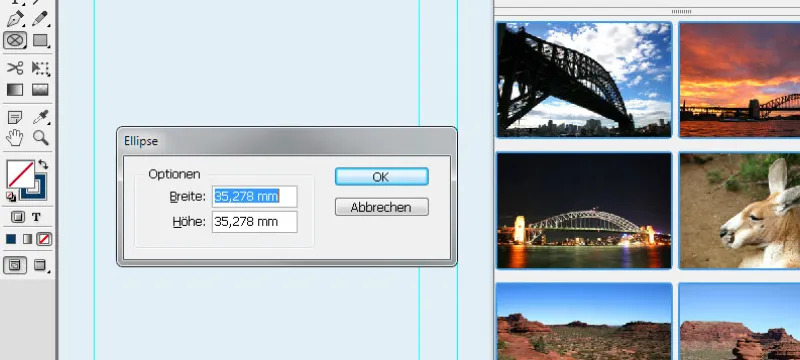Select the orange sunset bridge photo
800x360 pixels.
(739, 80)
